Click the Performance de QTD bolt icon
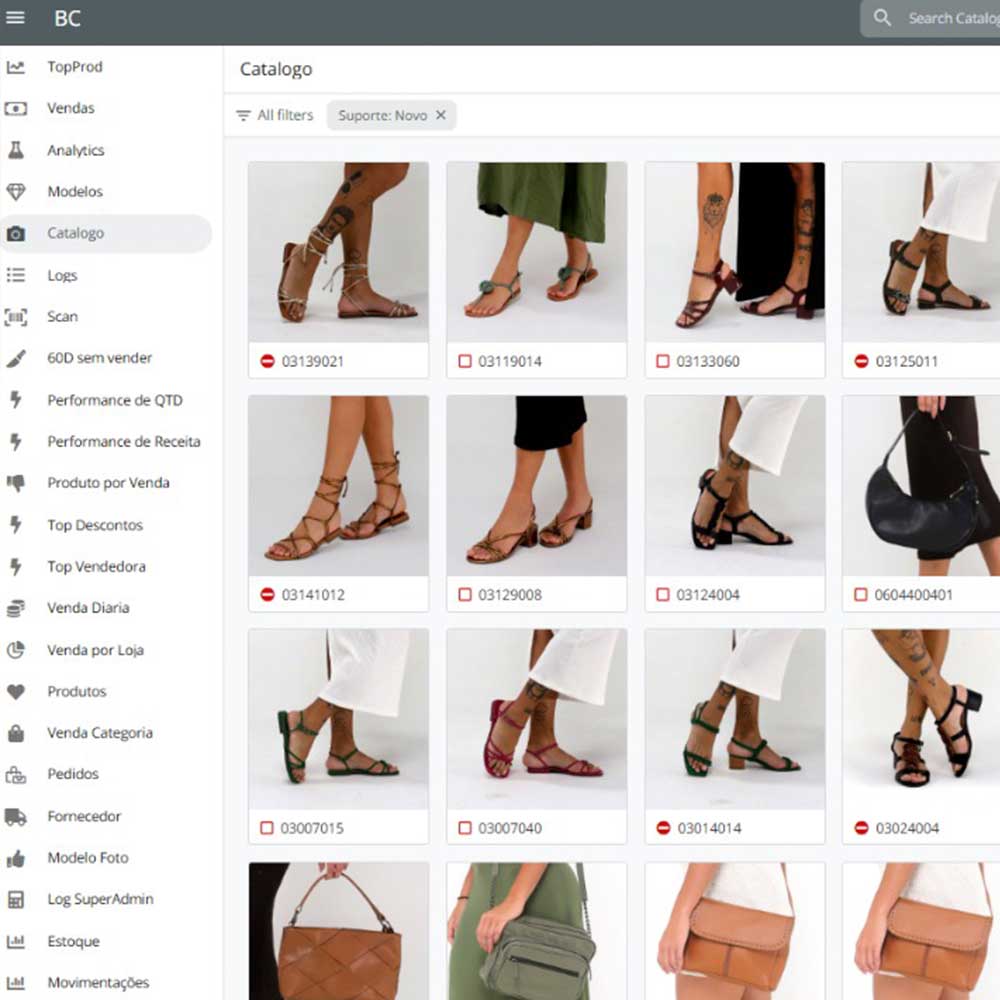 point(16,401)
